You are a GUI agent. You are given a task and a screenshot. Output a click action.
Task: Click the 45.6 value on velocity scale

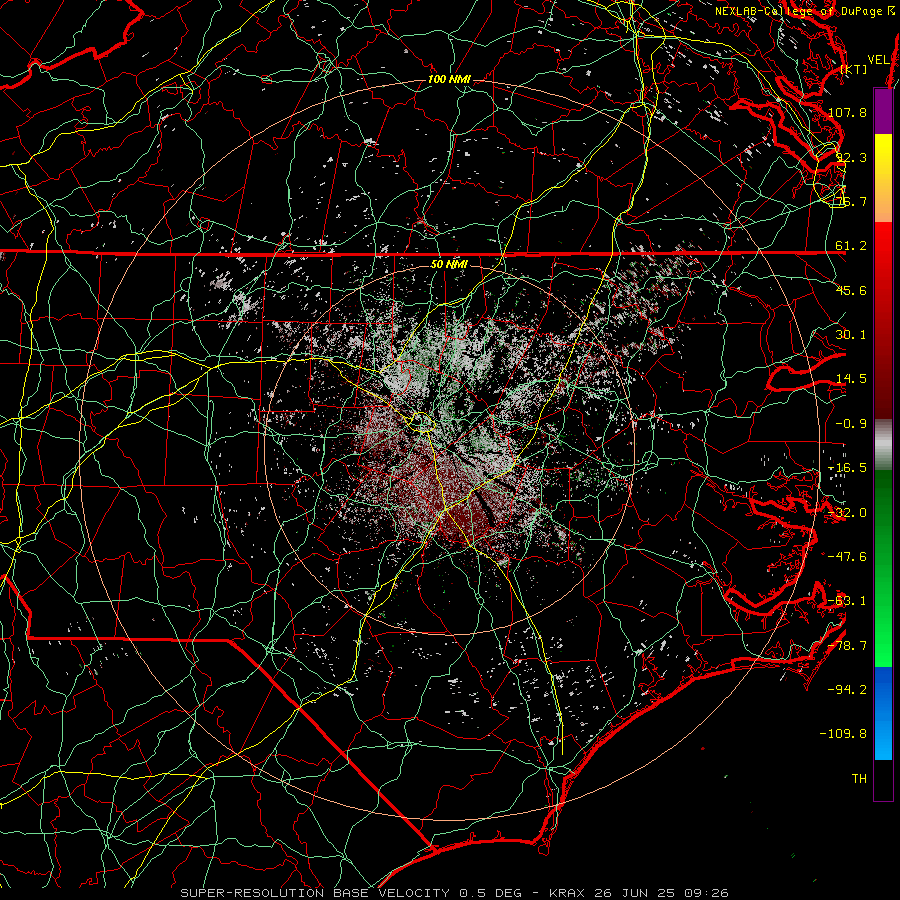click(x=851, y=290)
